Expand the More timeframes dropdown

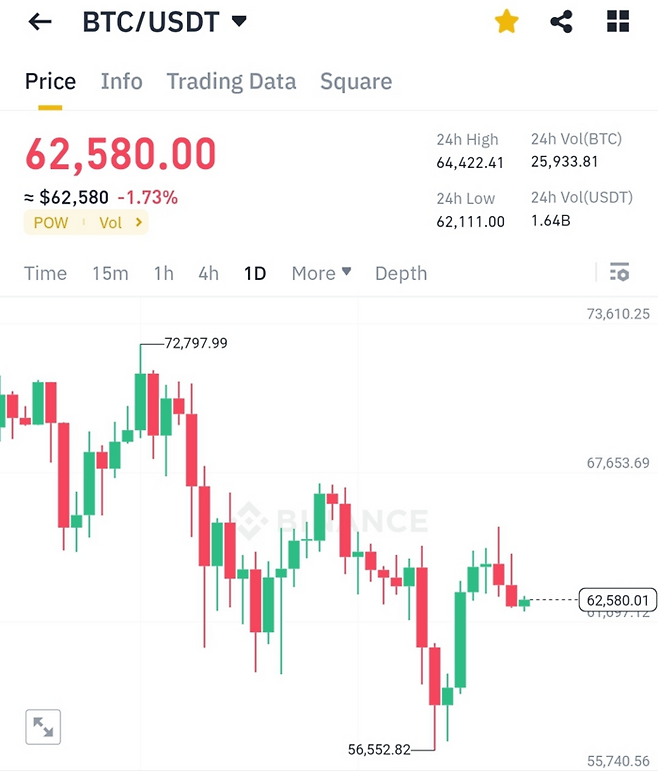pos(321,273)
